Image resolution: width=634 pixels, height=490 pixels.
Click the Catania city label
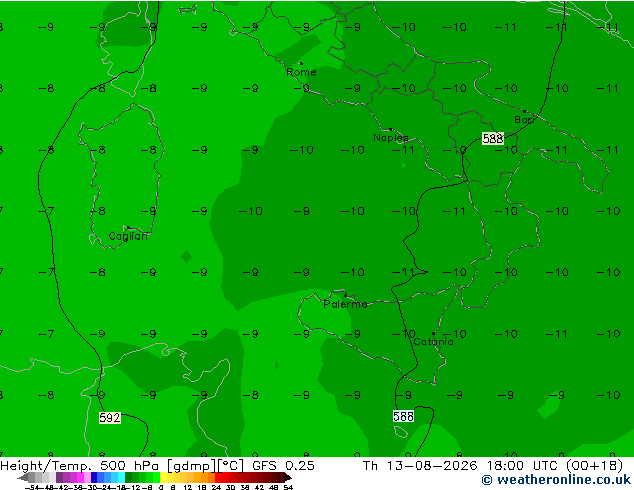point(433,342)
